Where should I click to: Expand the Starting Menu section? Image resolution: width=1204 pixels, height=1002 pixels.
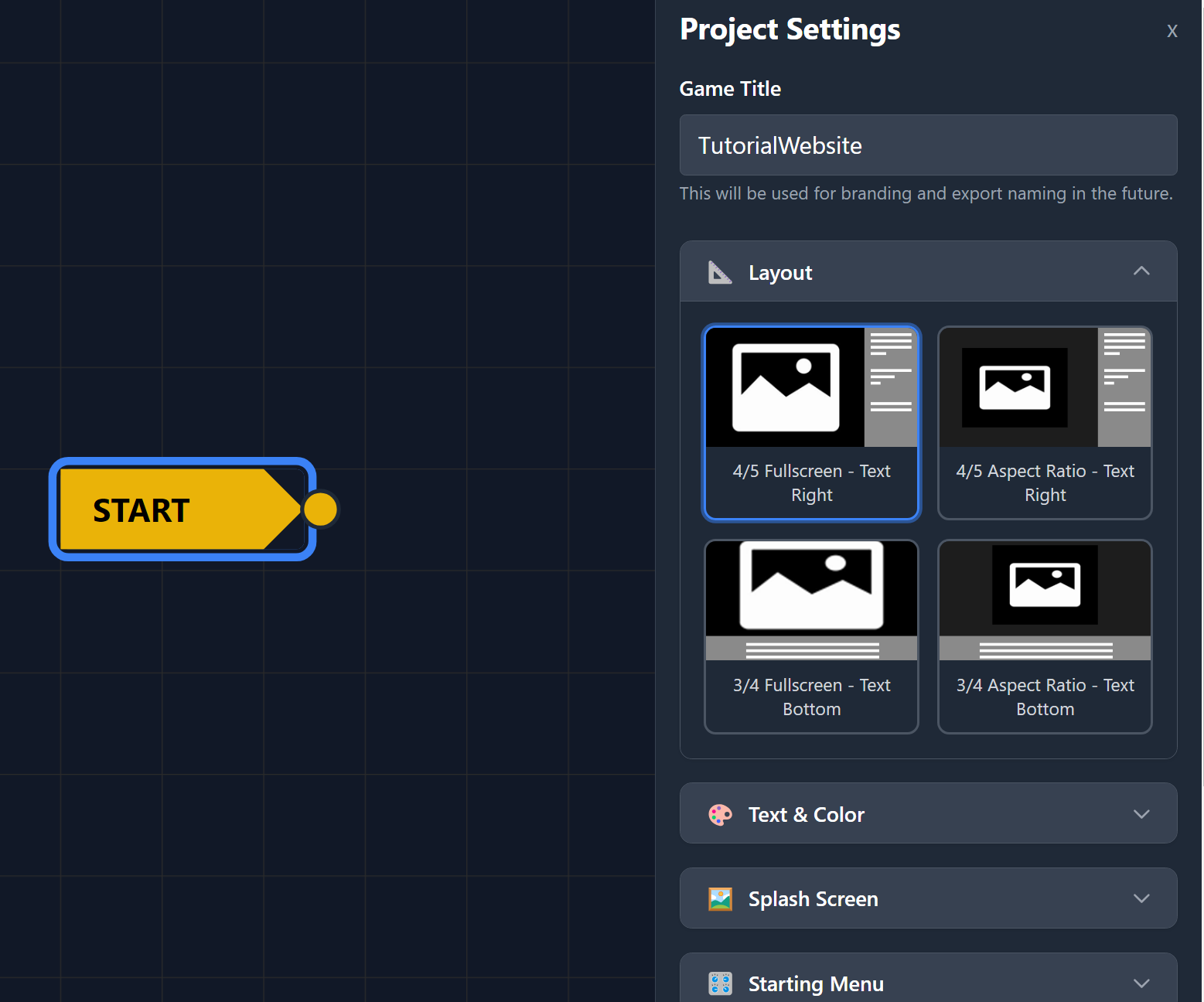pyautogui.click(x=1141, y=983)
